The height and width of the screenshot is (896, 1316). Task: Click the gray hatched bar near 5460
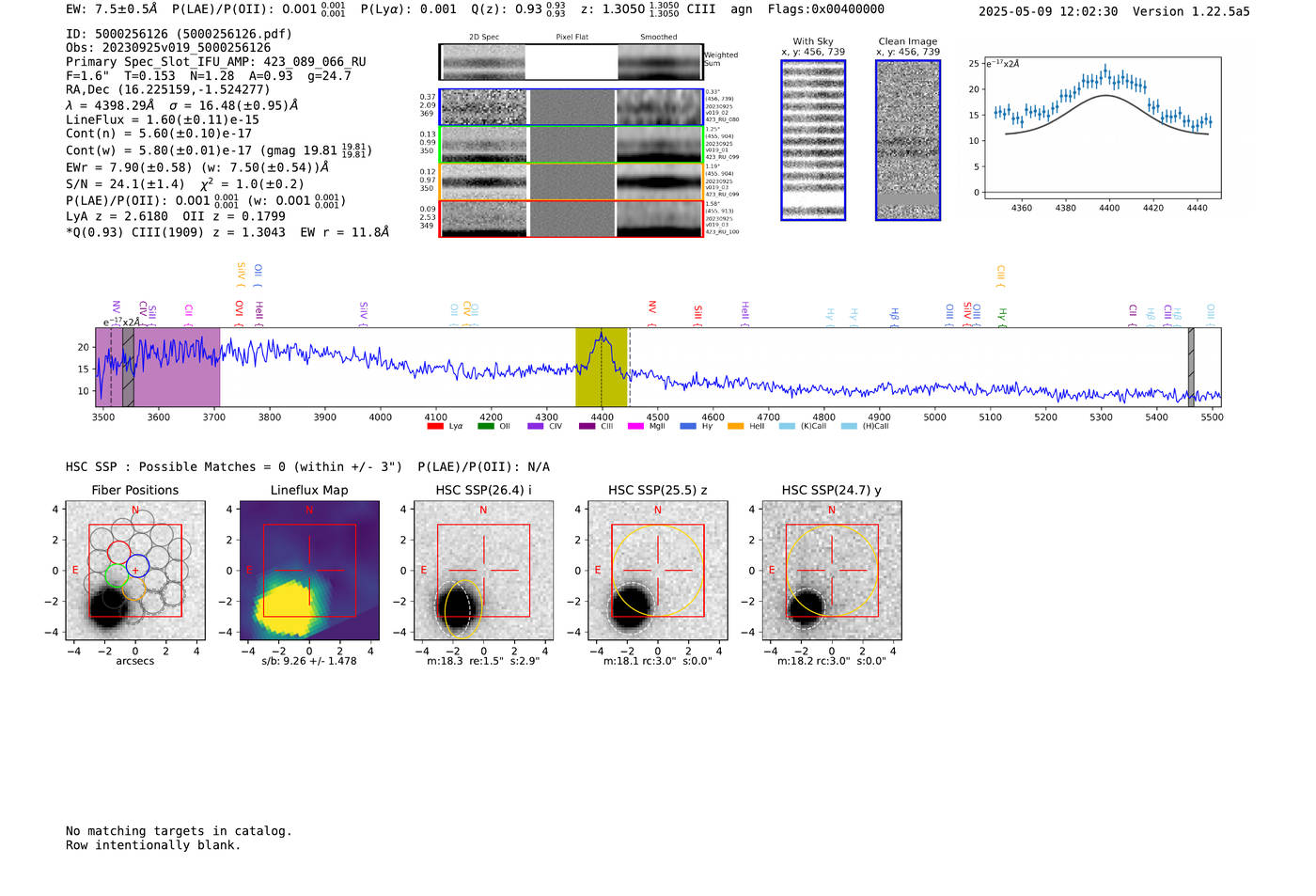pyautogui.click(x=1191, y=367)
